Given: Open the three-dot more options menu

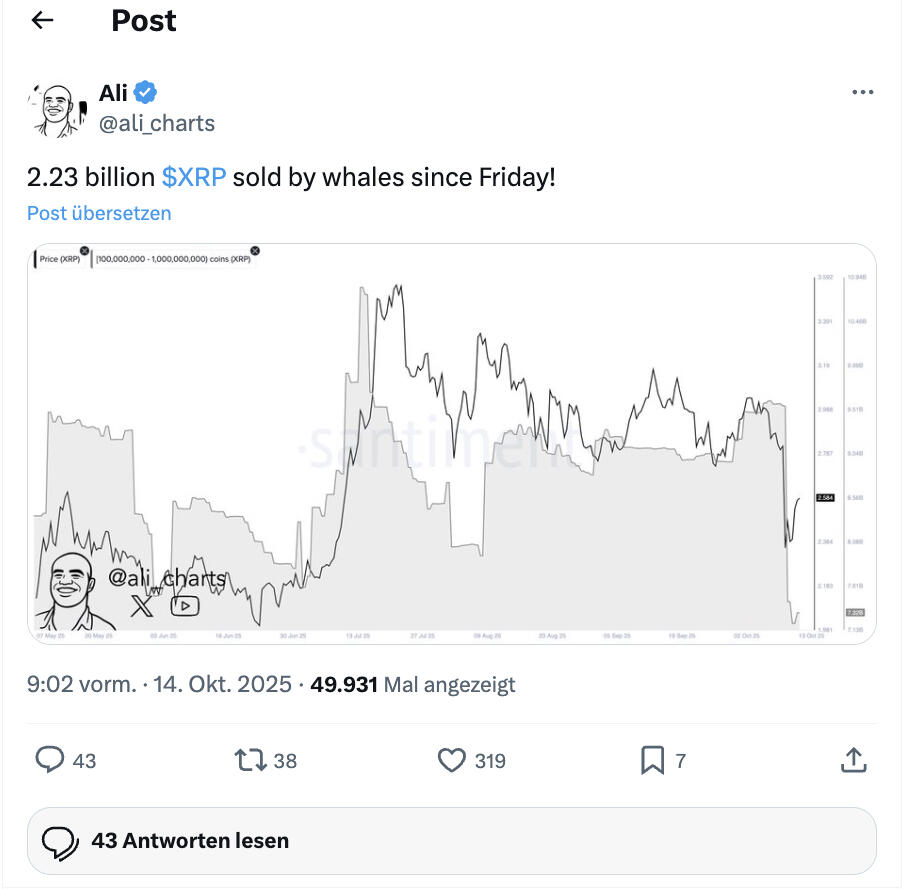Looking at the screenshot, I should (x=862, y=93).
